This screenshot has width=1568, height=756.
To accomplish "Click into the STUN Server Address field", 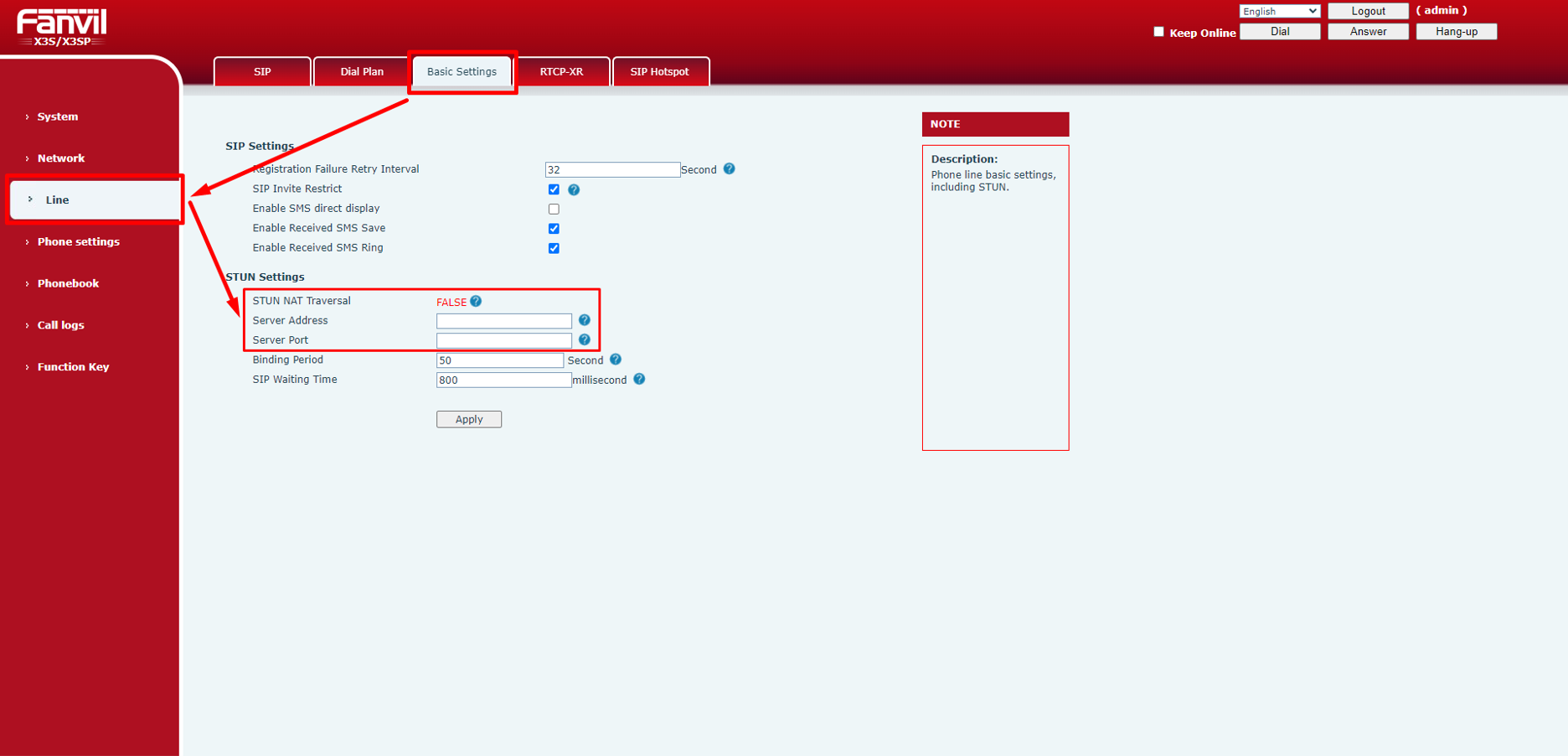I will click(503, 321).
